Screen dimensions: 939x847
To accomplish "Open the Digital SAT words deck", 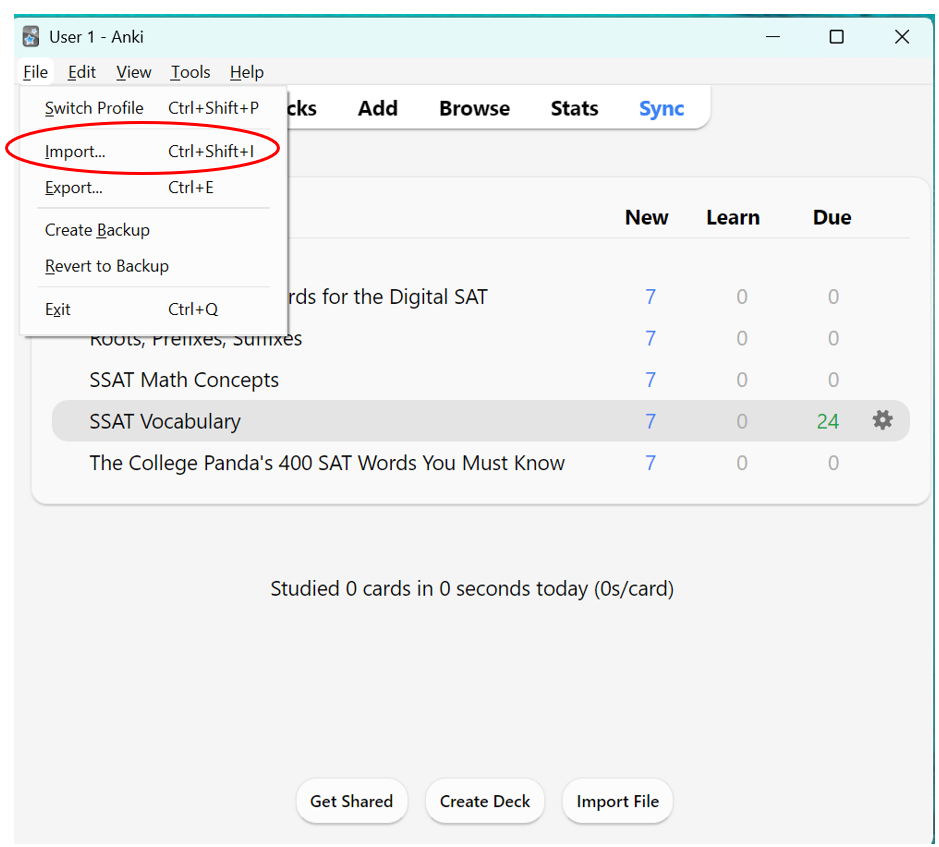I will (x=388, y=297).
